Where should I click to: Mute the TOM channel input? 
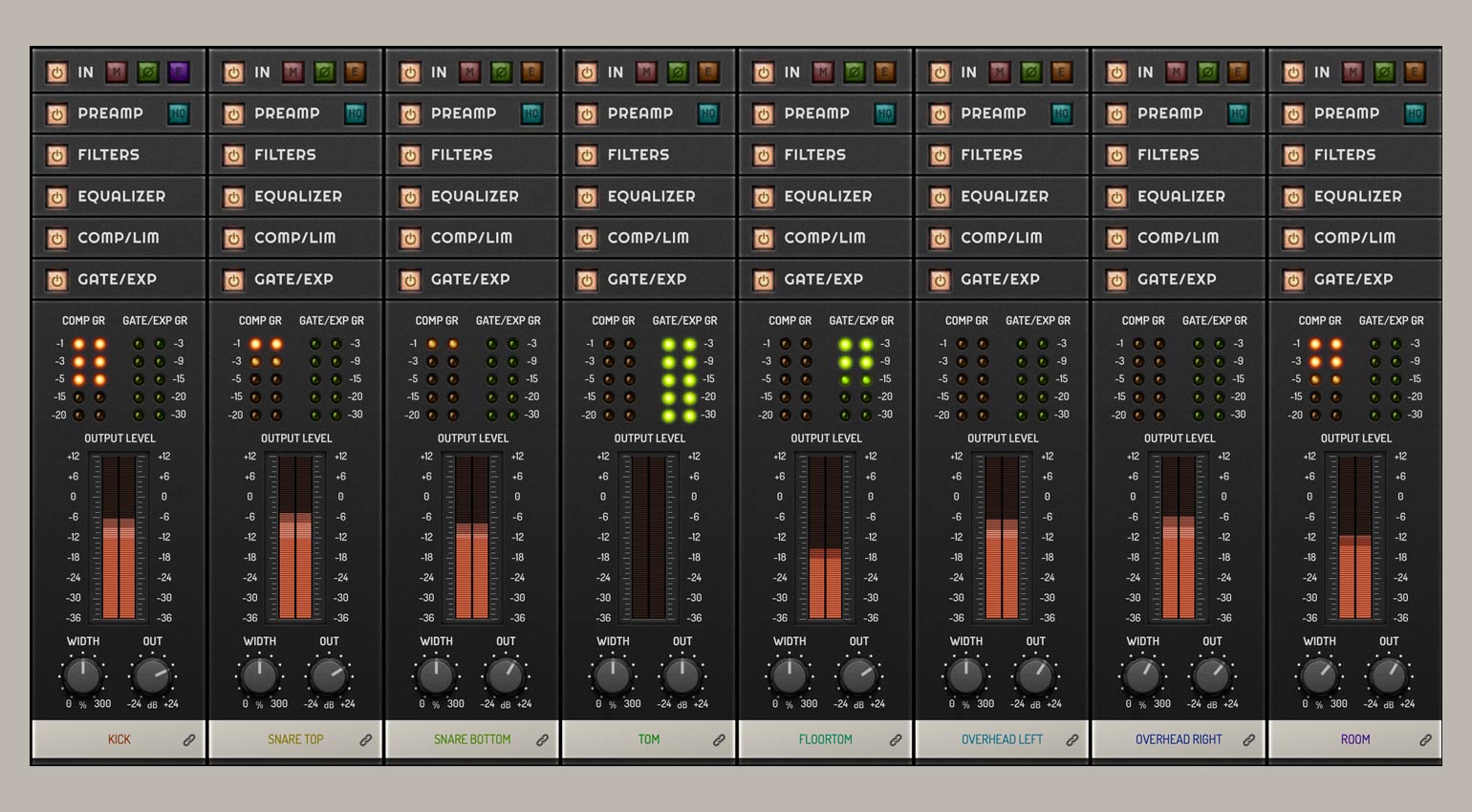[646, 72]
